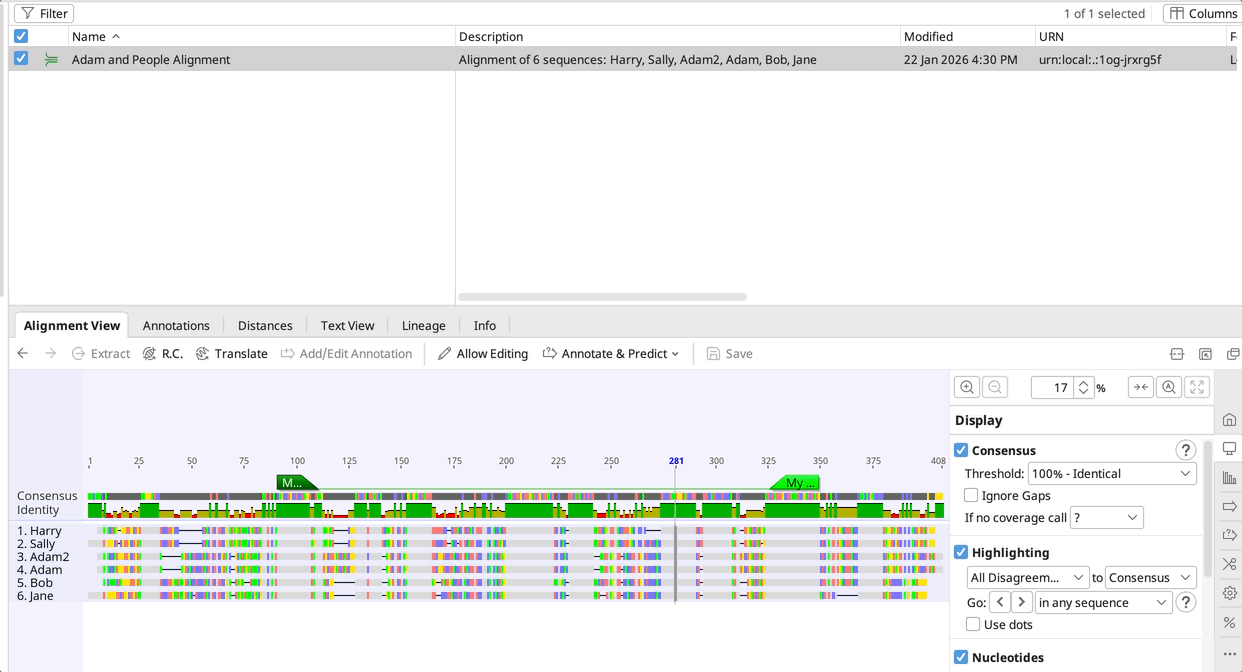Click the zoom in magnifier icon
Screen dimensions: 1242x672
click(x=967, y=388)
